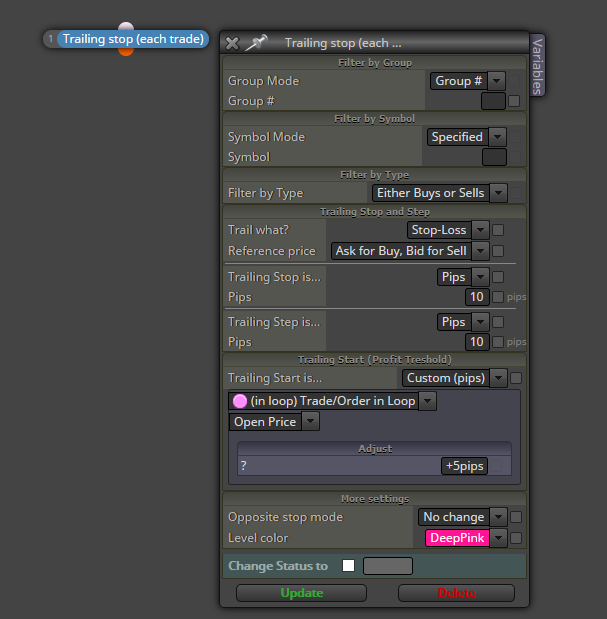Click the pale input connector atop block
The height and width of the screenshot is (619, 607).
click(x=126, y=26)
